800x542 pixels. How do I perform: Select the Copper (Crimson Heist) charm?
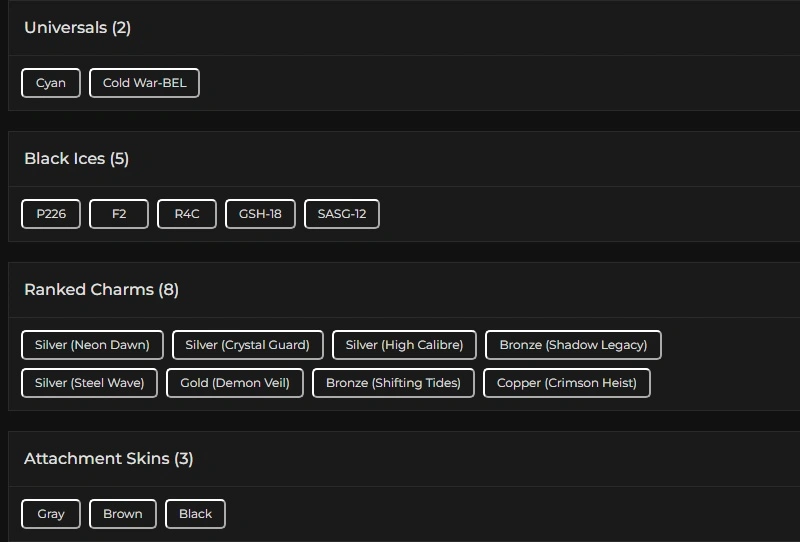point(567,383)
